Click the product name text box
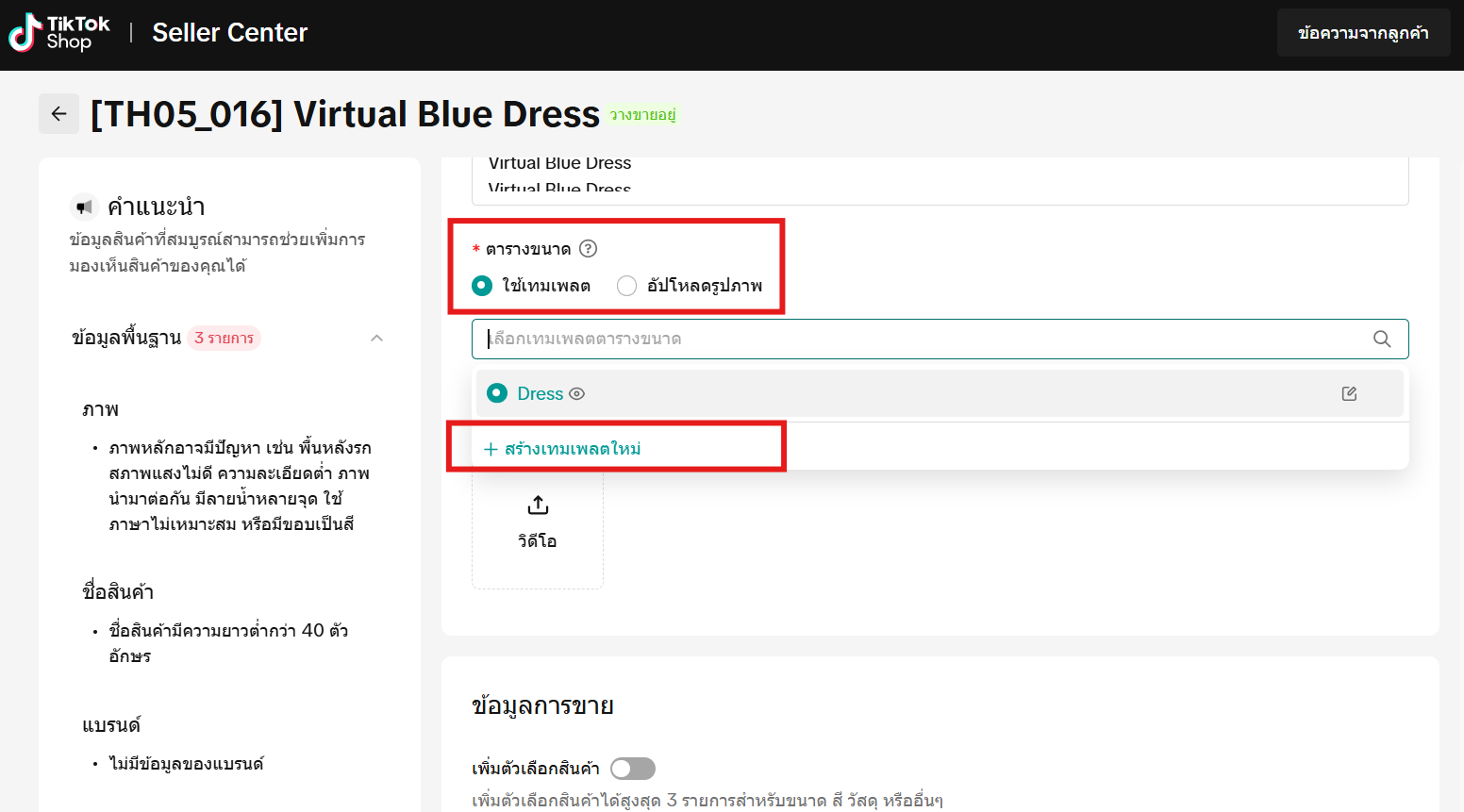Image resolution: width=1464 pixels, height=812 pixels. pyautogui.click(x=939, y=179)
